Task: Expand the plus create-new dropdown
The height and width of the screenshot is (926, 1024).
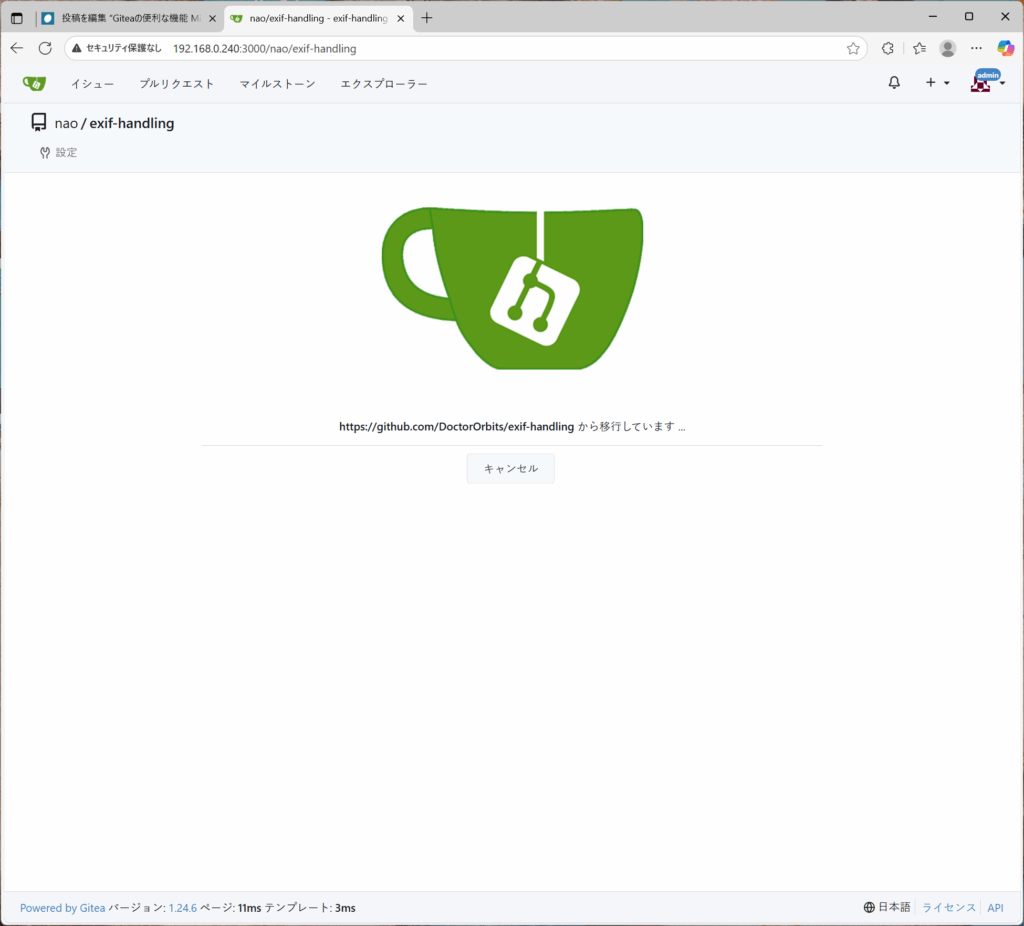Action: coord(936,83)
